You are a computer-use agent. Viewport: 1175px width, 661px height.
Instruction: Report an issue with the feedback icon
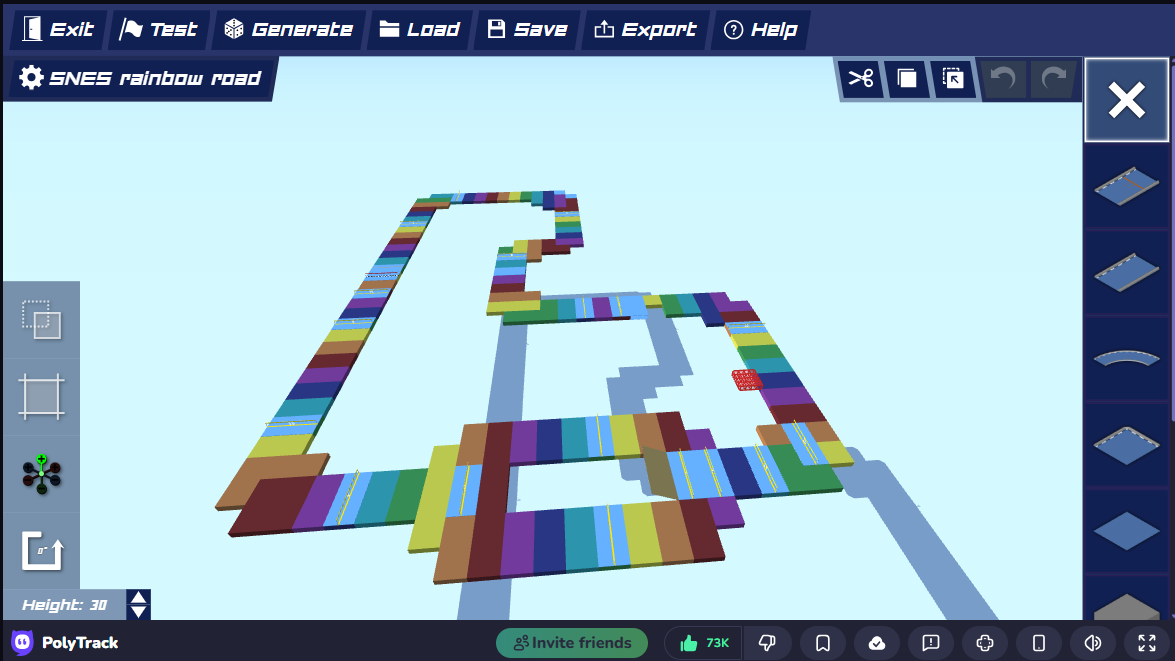tap(931, 643)
